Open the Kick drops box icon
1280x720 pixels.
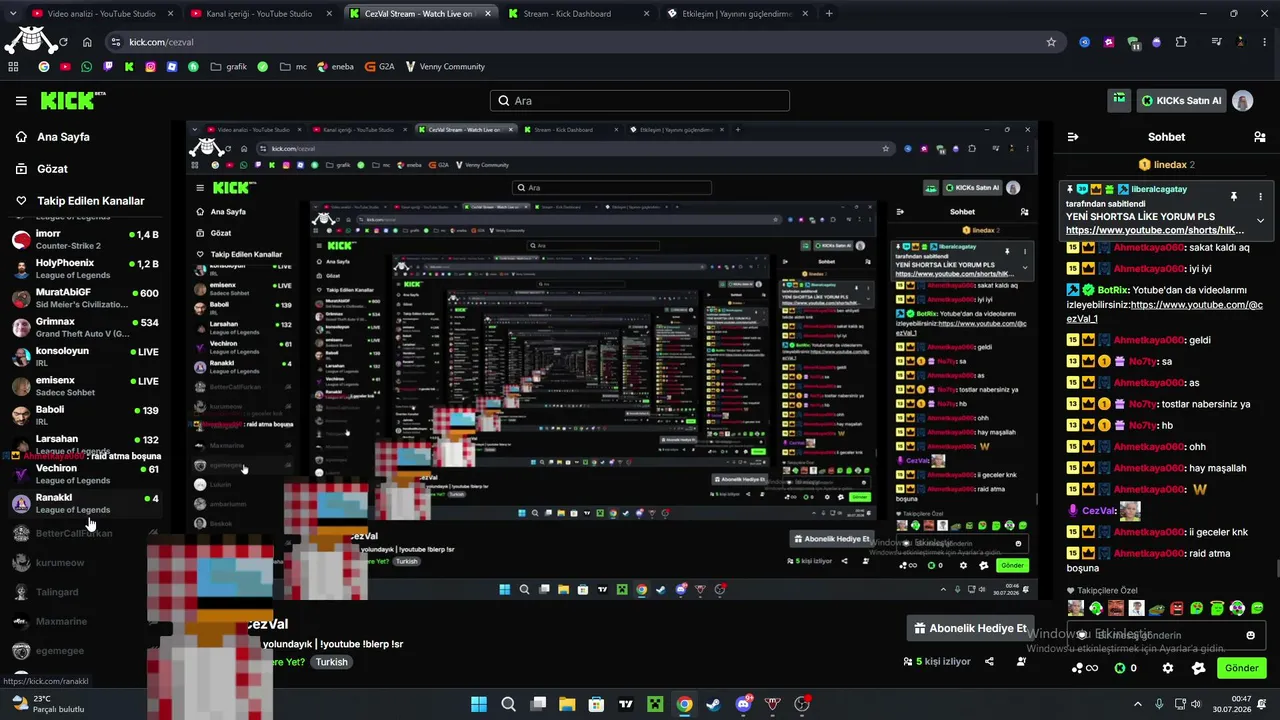(1120, 100)
